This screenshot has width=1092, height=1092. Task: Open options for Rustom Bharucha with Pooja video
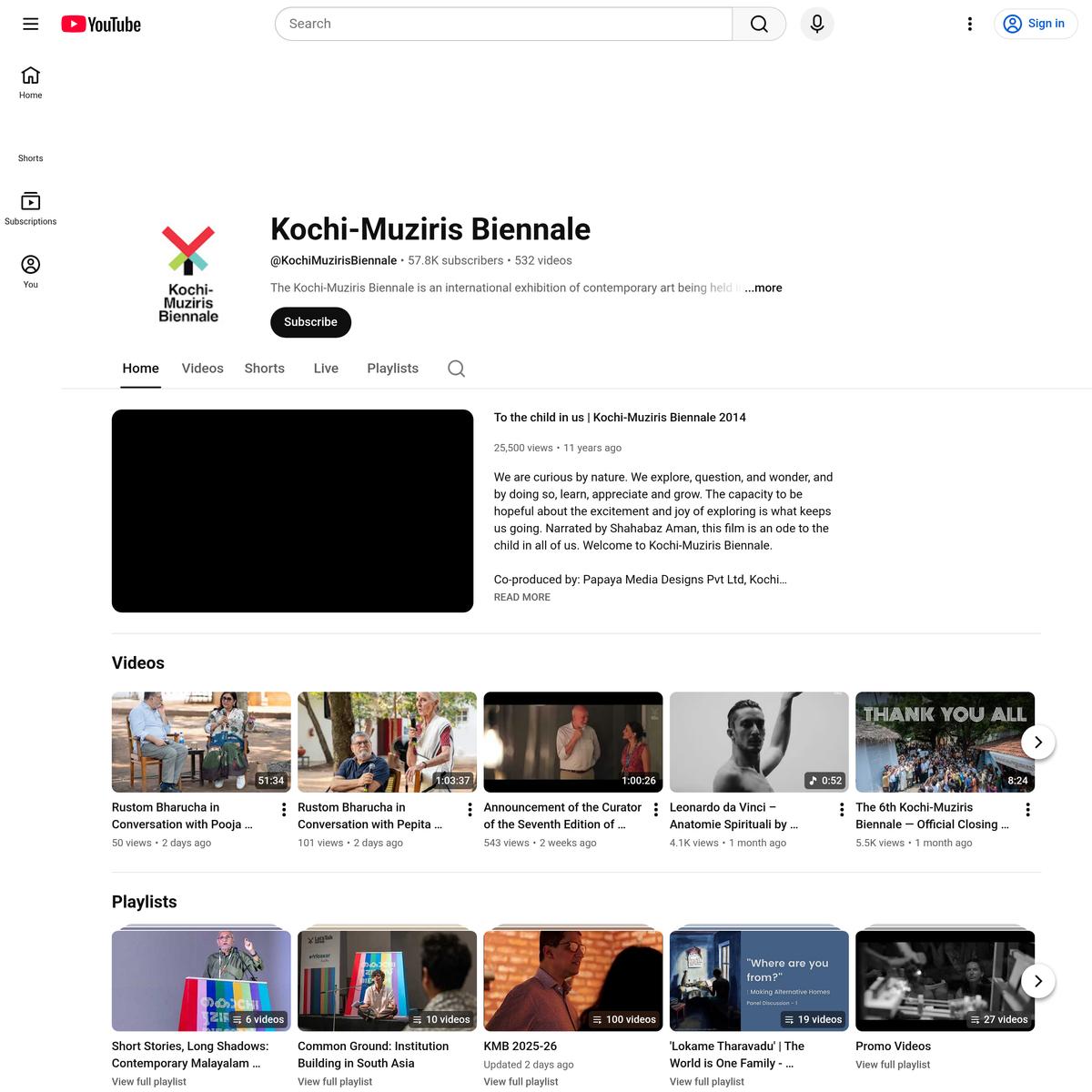[x=284, y=809]
